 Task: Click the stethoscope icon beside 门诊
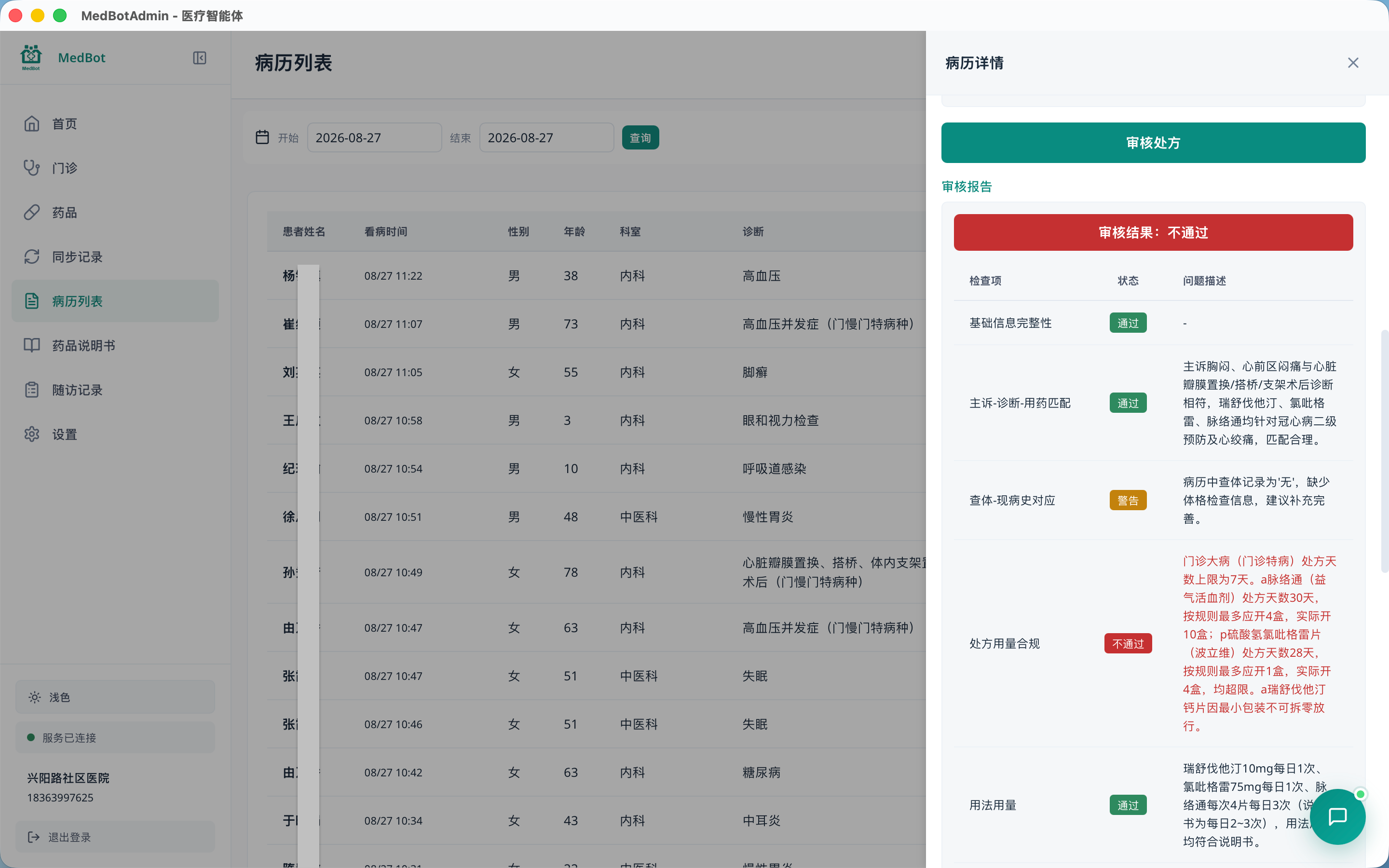[x=31, y=168]
